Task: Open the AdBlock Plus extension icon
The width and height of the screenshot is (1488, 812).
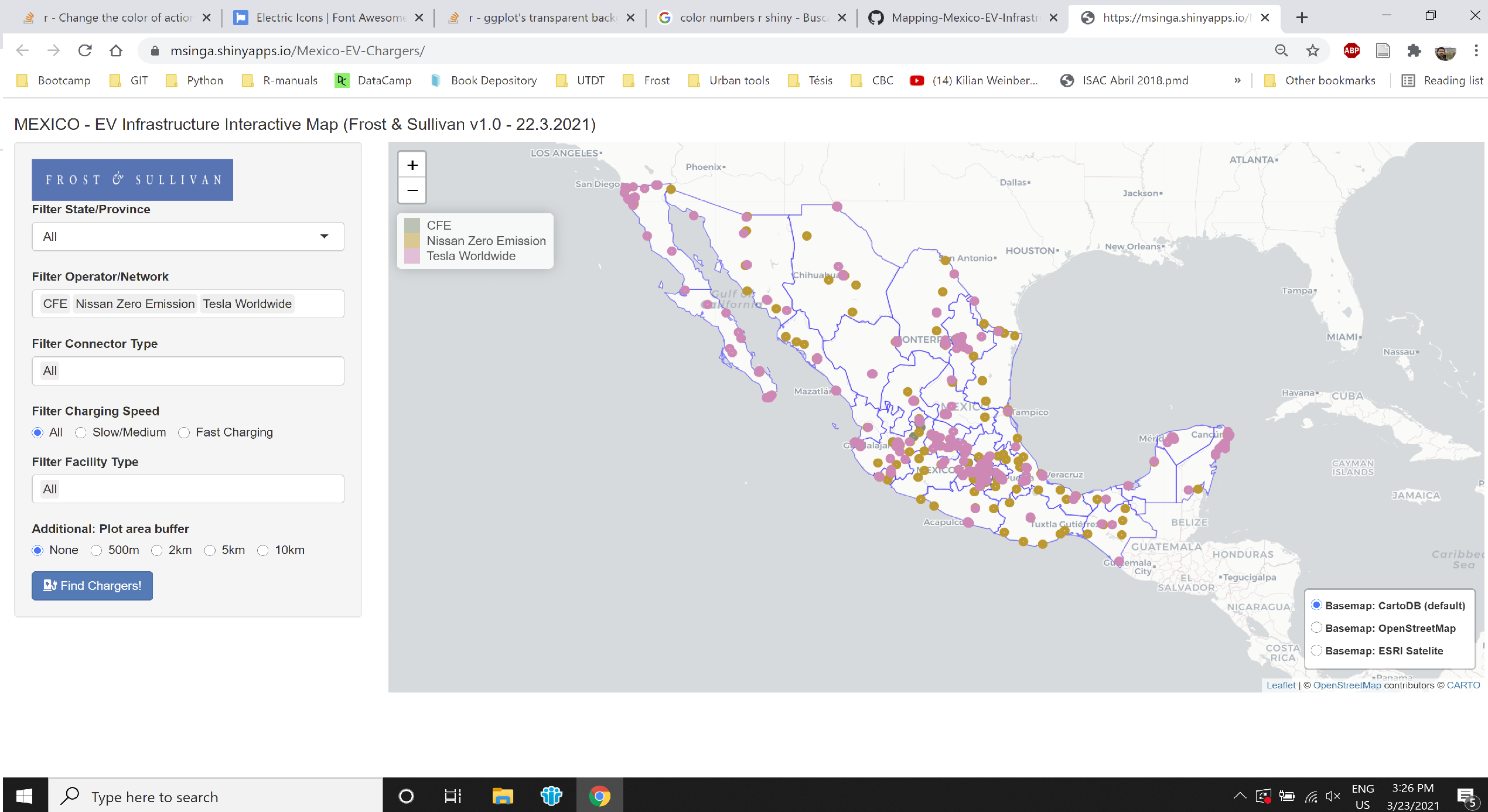Action: pyautogui.click(x=1352, y=51)
